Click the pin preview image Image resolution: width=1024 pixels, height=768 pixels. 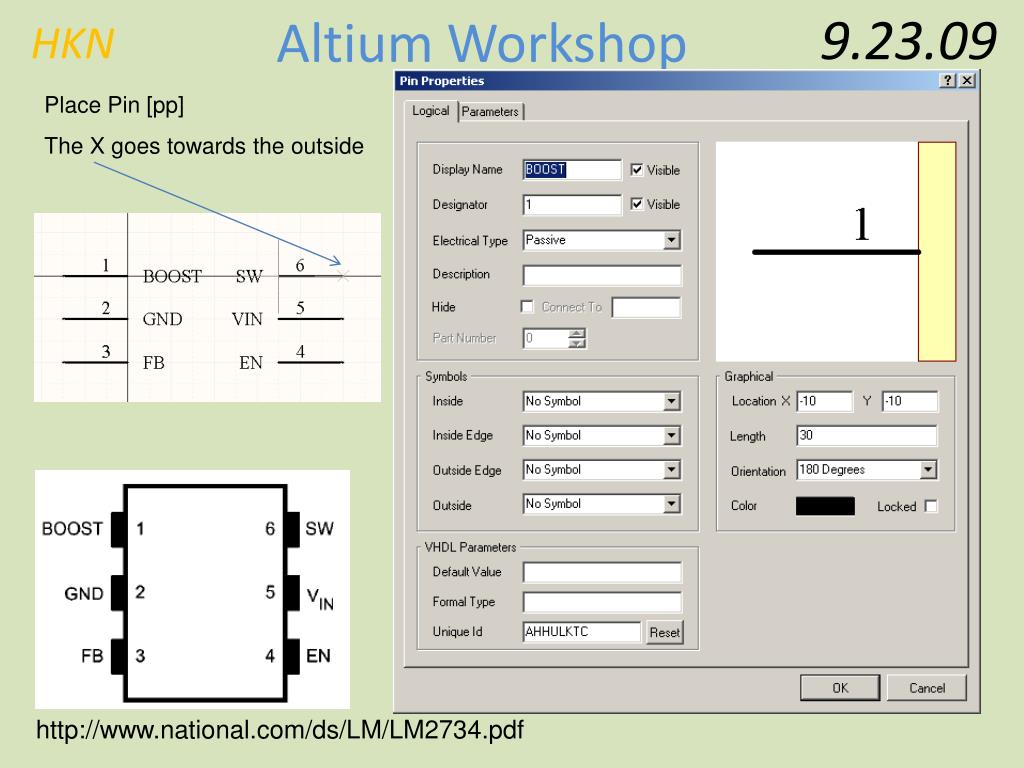pos(836,251)
